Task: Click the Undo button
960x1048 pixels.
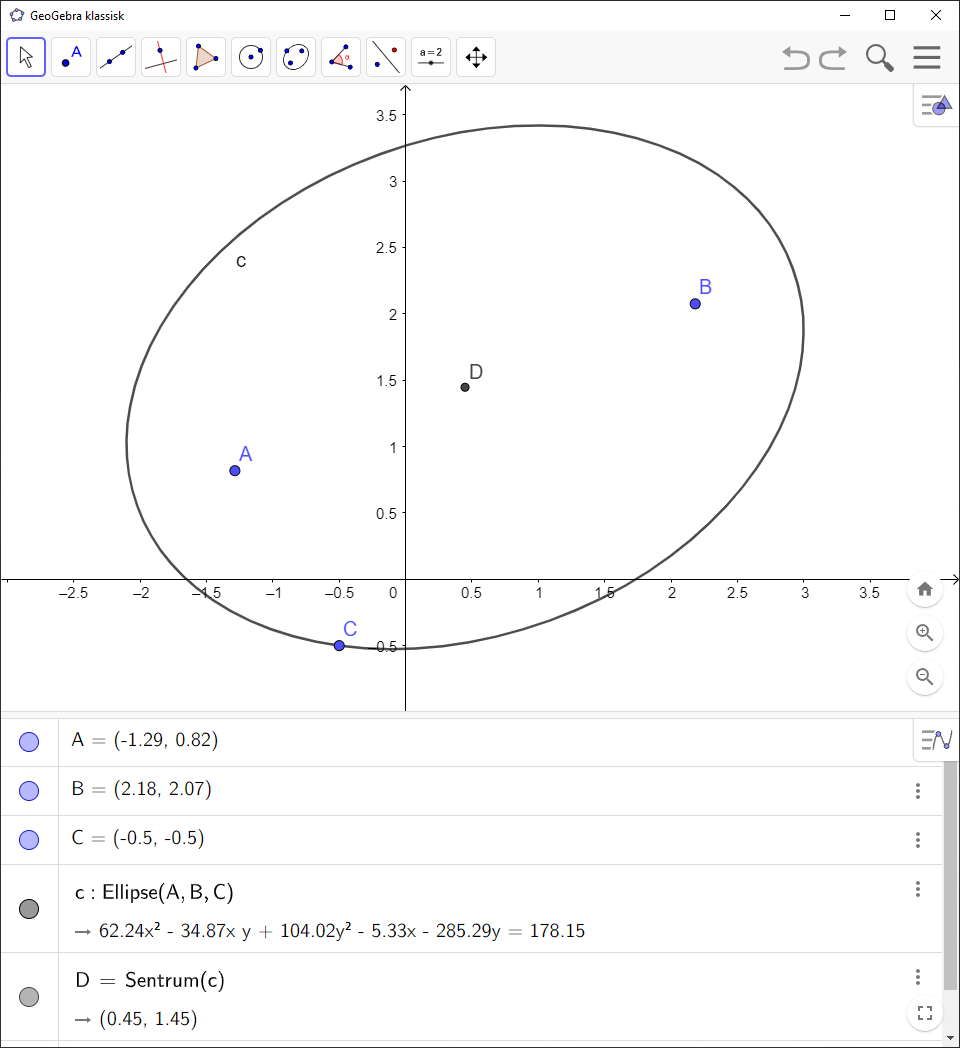Action: [796, 58]
